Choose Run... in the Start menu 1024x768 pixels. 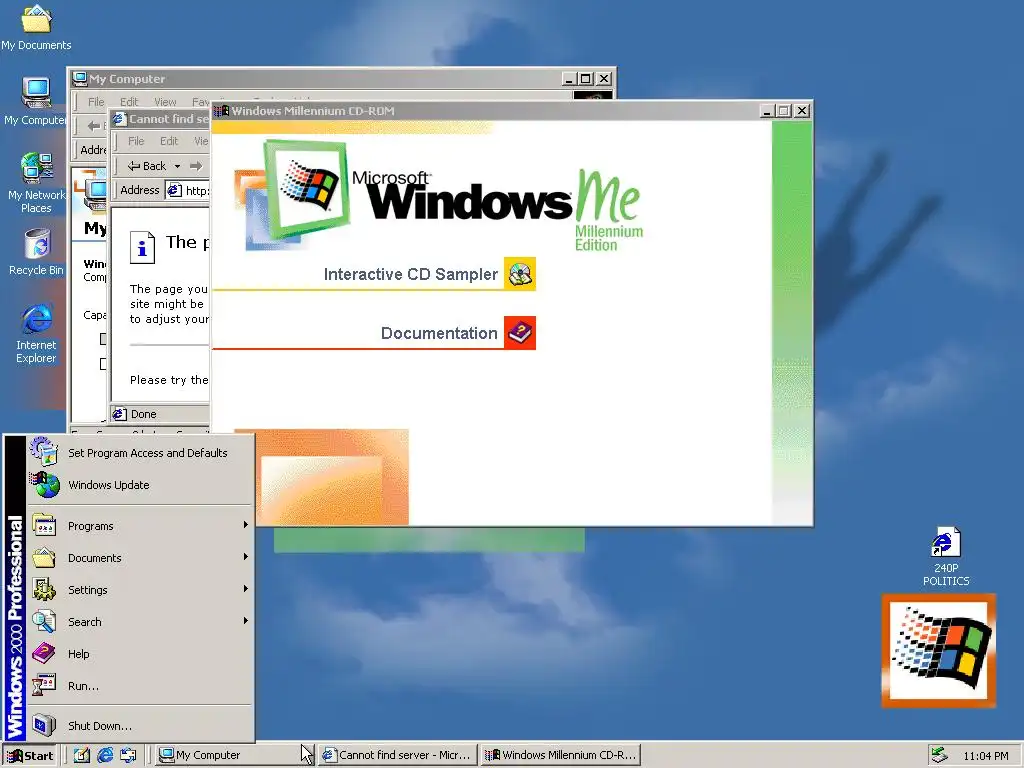pyautogui.click(x=139, y=686)
